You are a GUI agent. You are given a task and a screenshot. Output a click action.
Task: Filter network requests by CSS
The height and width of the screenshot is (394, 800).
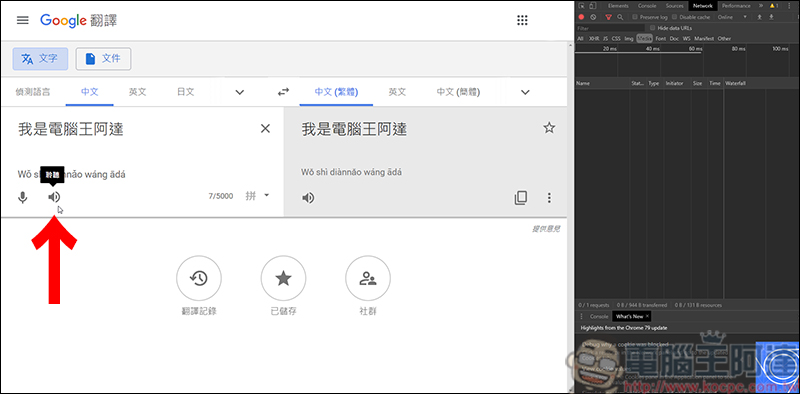tap(616, 38)
